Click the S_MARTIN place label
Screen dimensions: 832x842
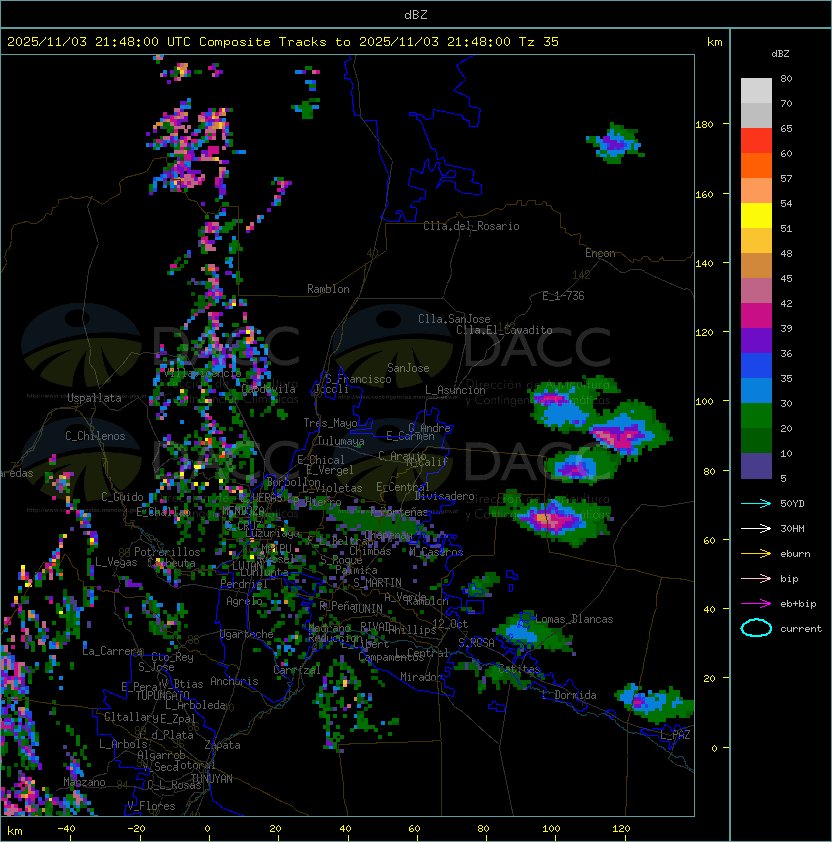tap(377, 582)
